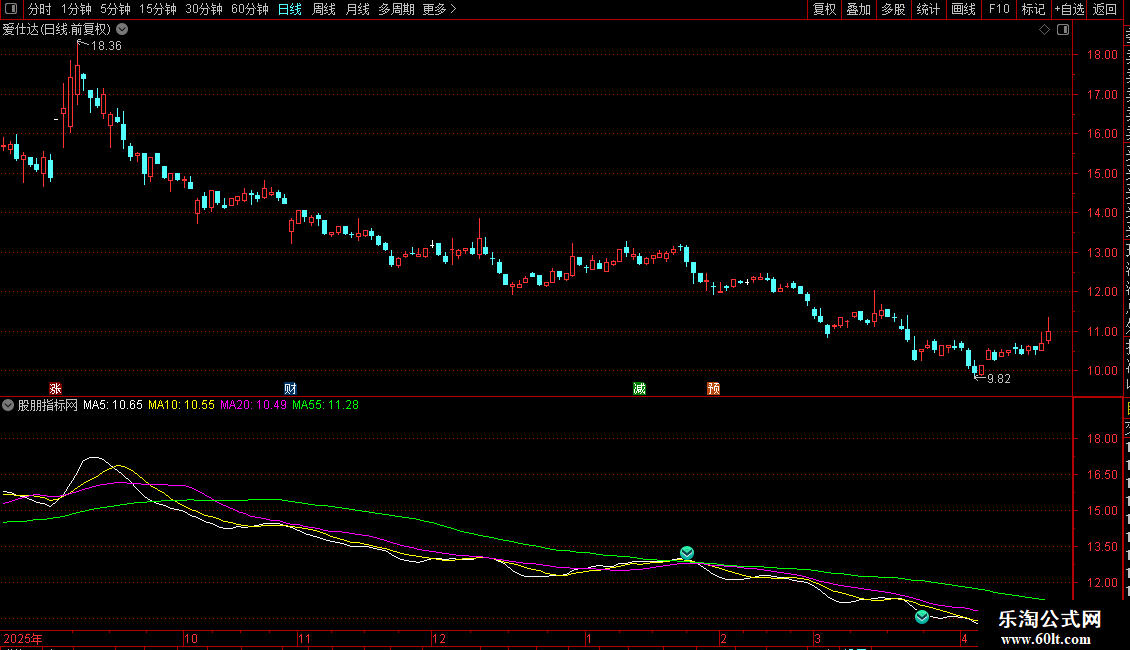This screenshot has height=650, width=1130.
Task: Open F10 company information
Action: [998, 9]
